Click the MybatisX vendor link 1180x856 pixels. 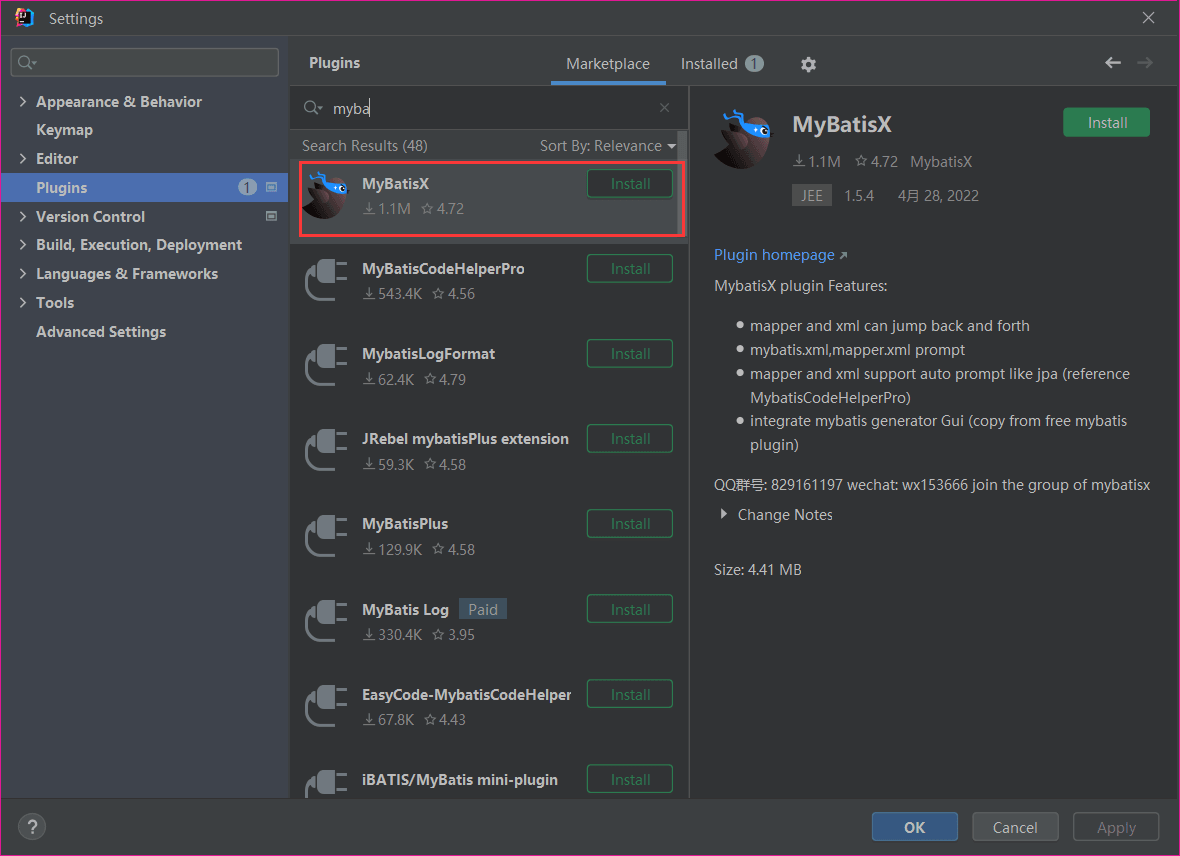pyautogui.click(x=941, y=162)
